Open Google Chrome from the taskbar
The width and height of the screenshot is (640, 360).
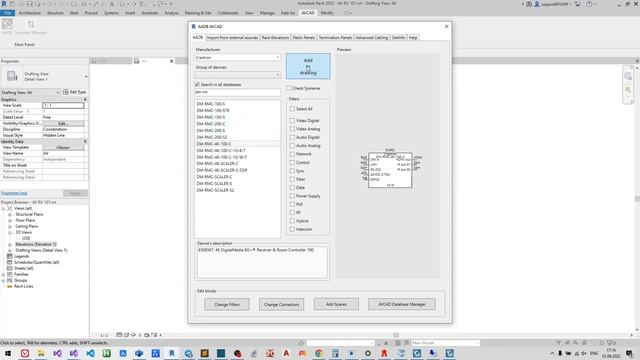click(319, 353)
